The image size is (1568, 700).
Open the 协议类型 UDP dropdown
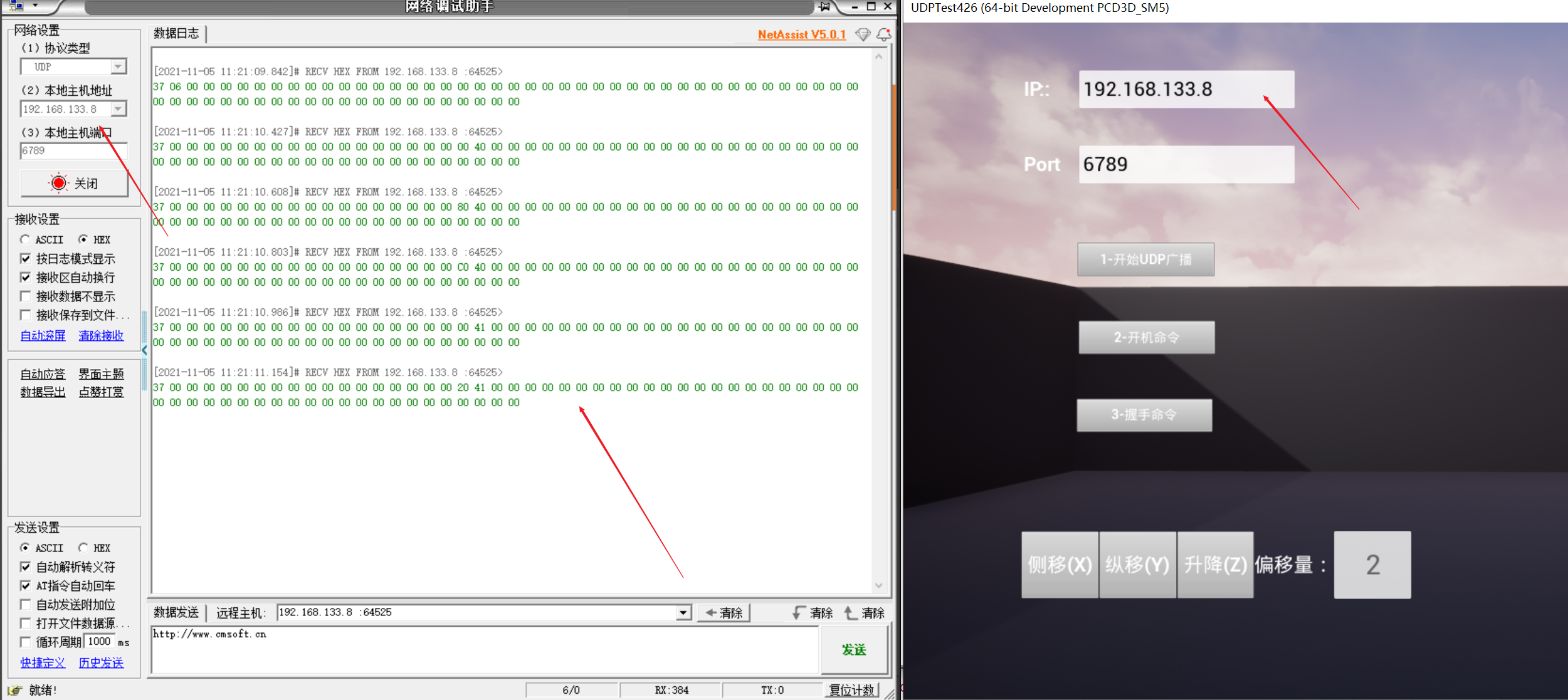coord(118,66)
